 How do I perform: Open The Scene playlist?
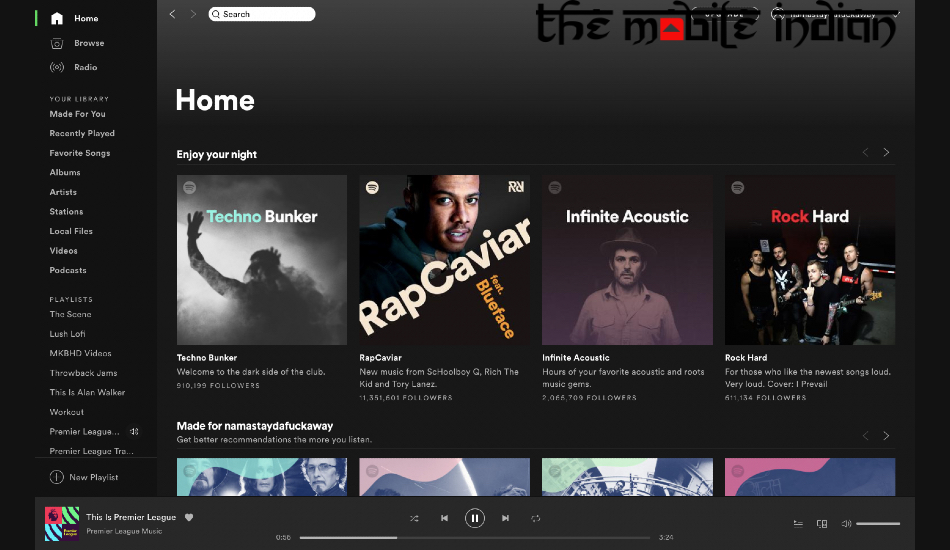(70, 314)
